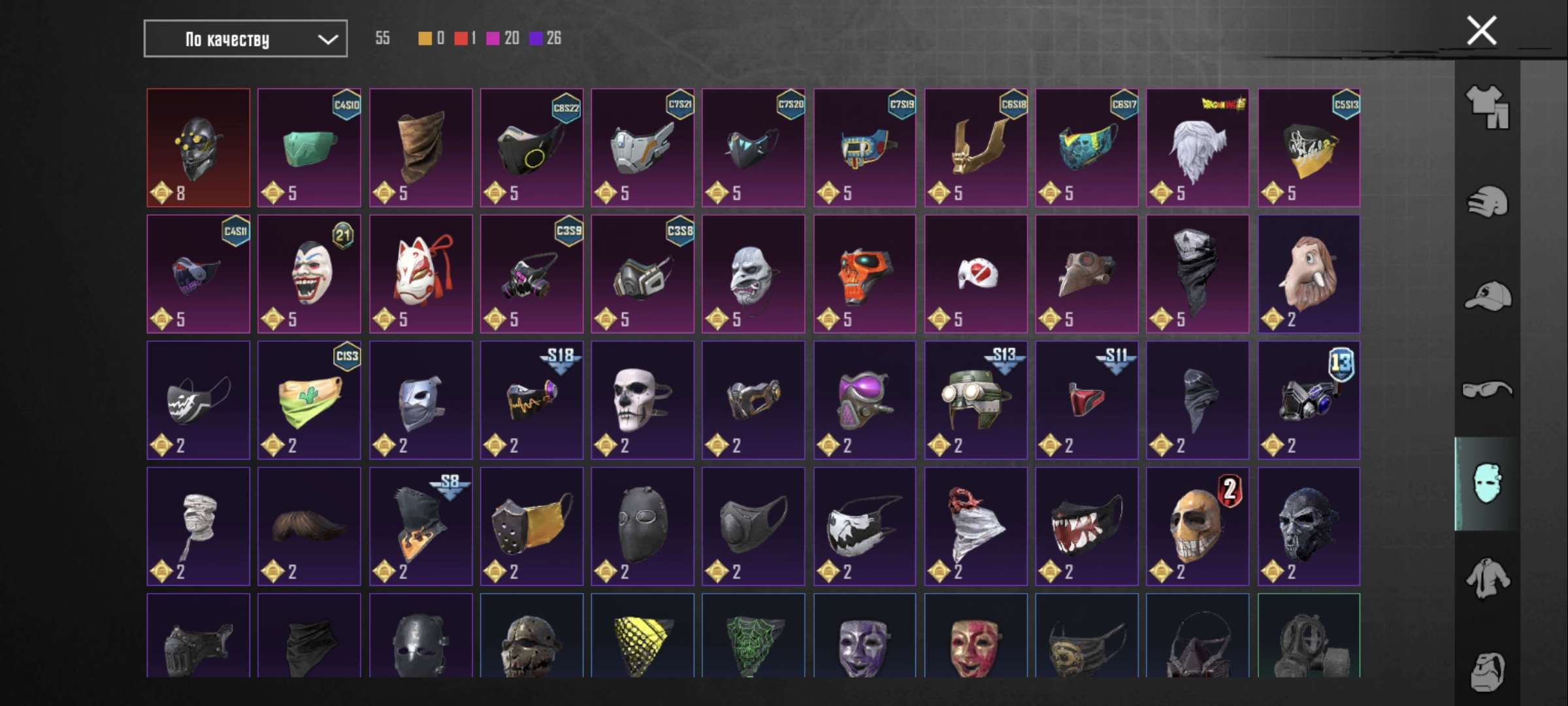
Task: Select the red-background black helmet mask
Action: (x=198, y=148)
